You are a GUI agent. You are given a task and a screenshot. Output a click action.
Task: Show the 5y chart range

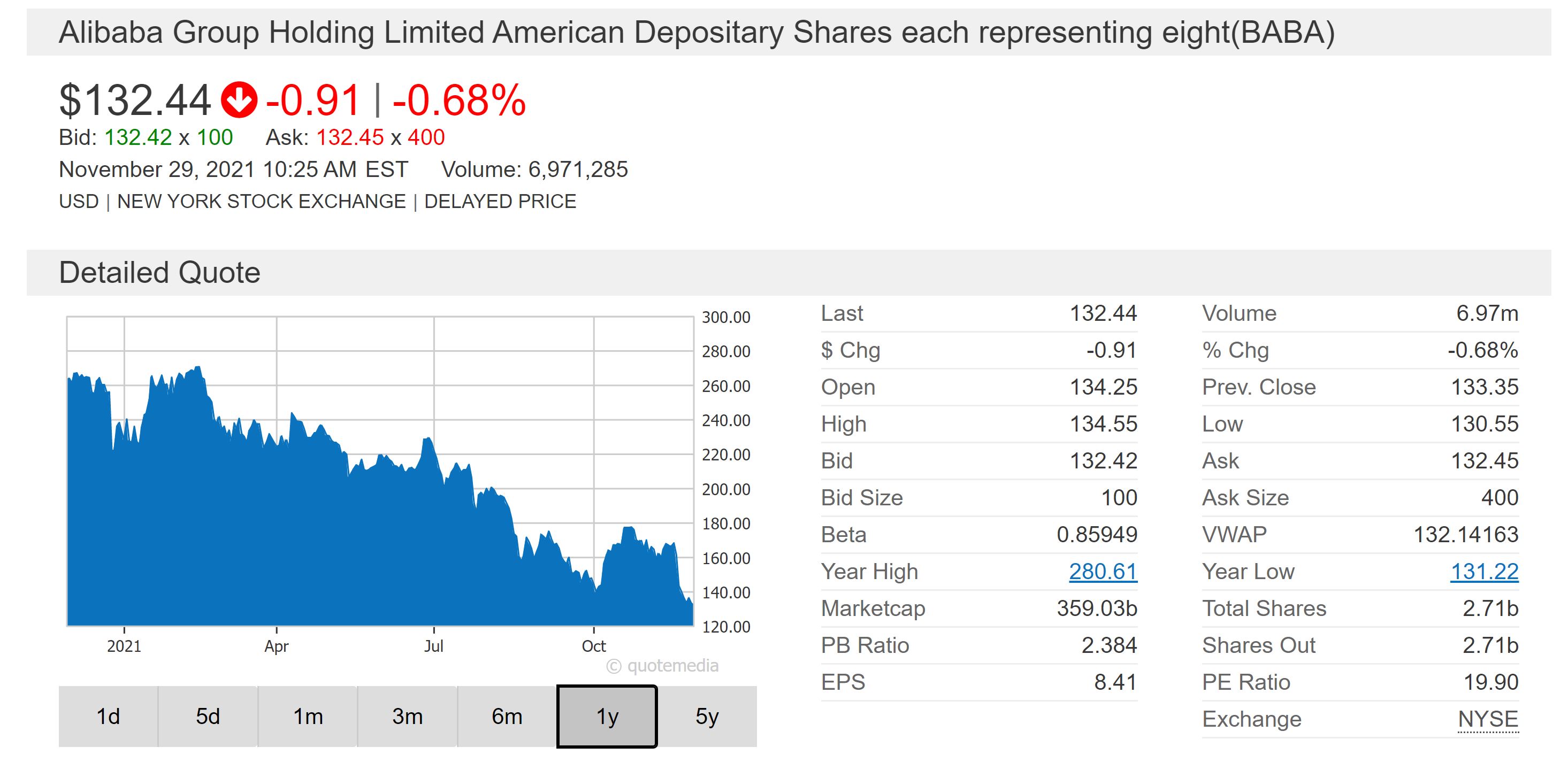(707, 717)
